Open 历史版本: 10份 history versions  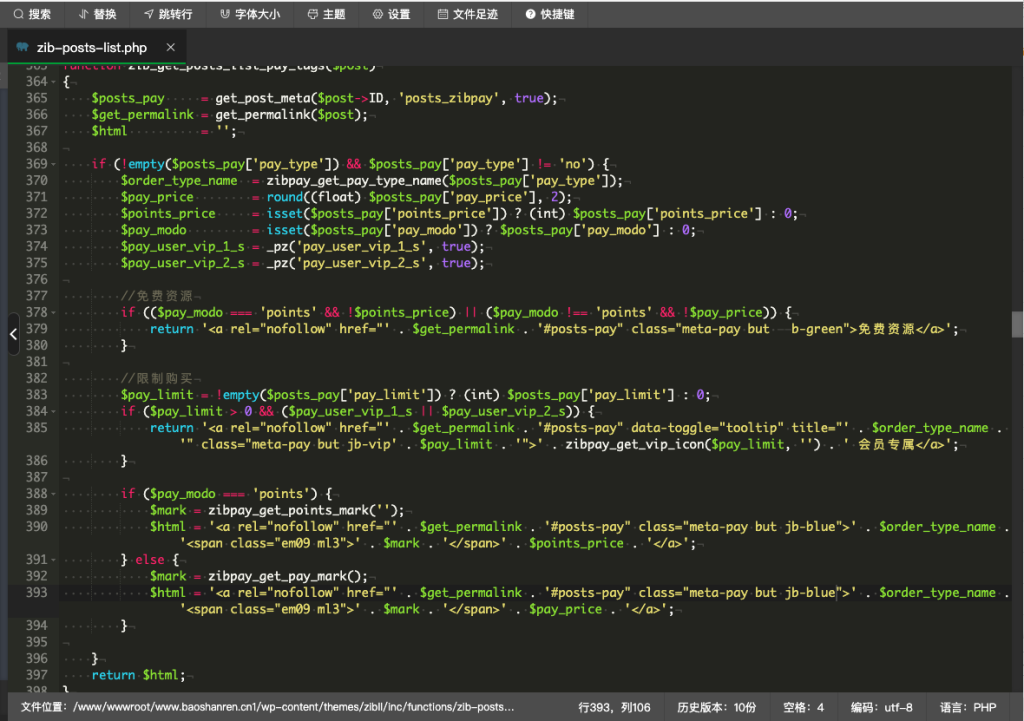point(716,707)
